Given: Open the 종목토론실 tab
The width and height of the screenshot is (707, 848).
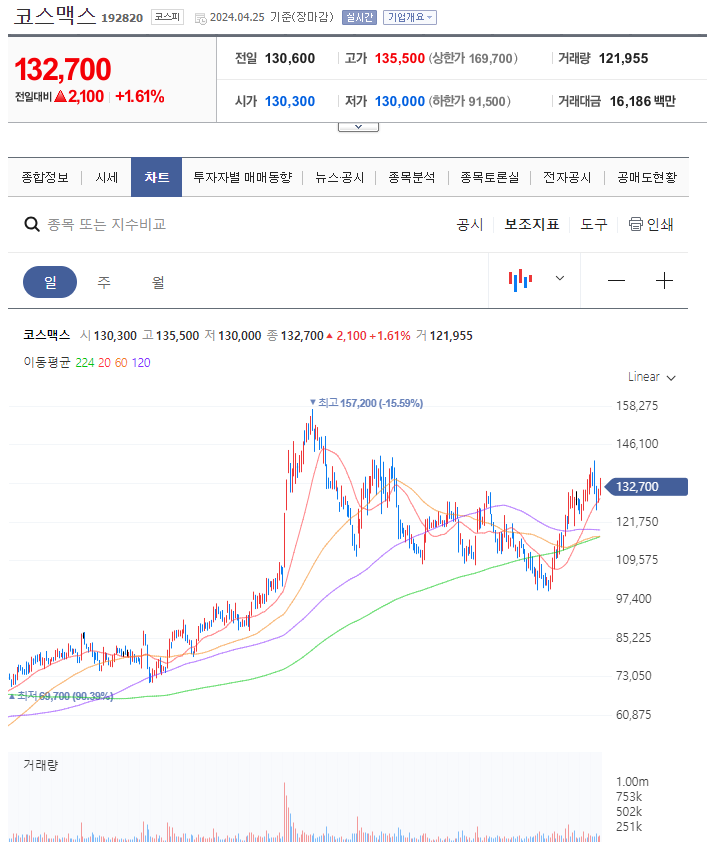Looking at the screenshot, I should (490, 177).
